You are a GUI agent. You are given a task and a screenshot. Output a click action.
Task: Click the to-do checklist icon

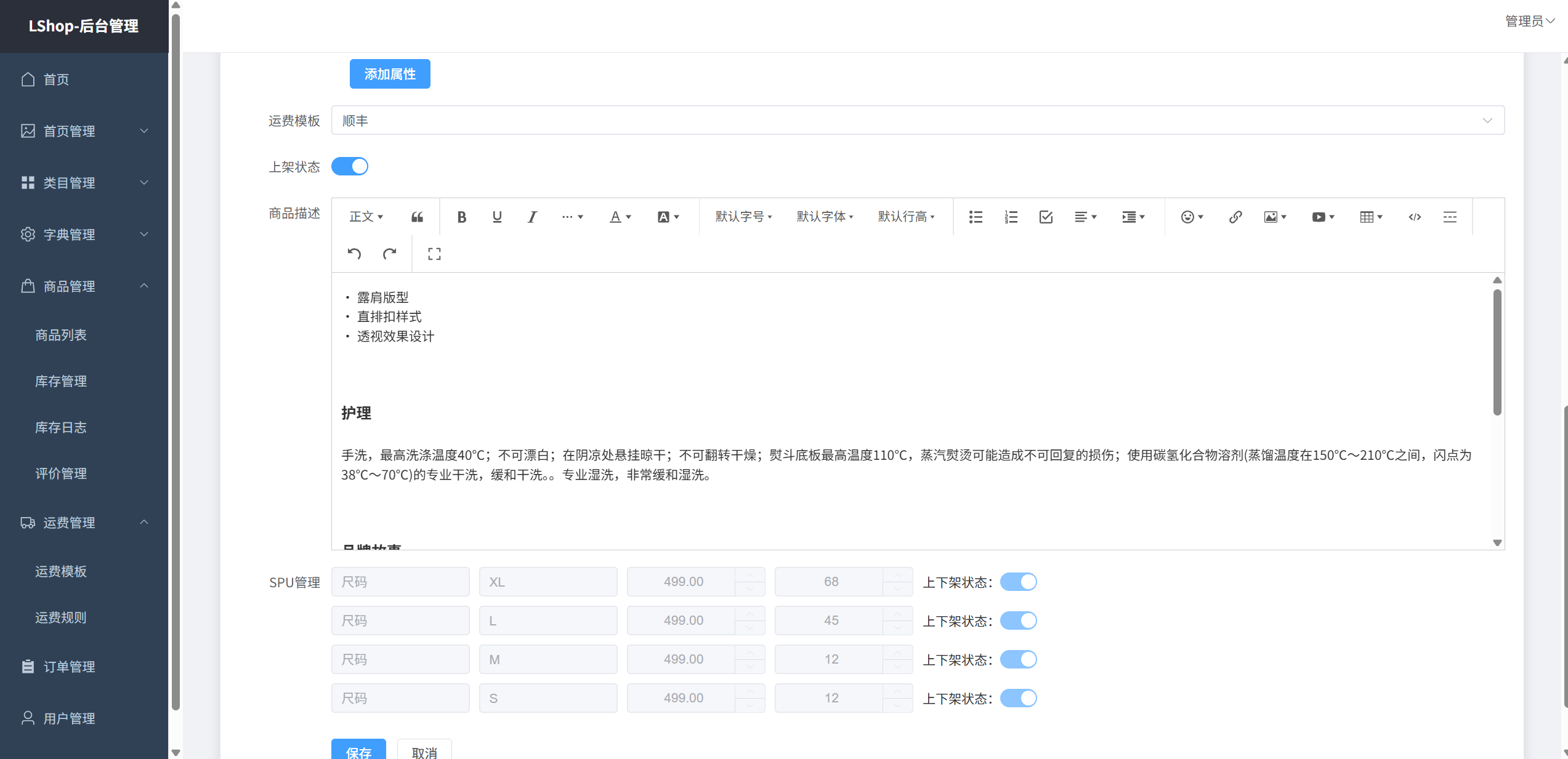(1046, 217)
